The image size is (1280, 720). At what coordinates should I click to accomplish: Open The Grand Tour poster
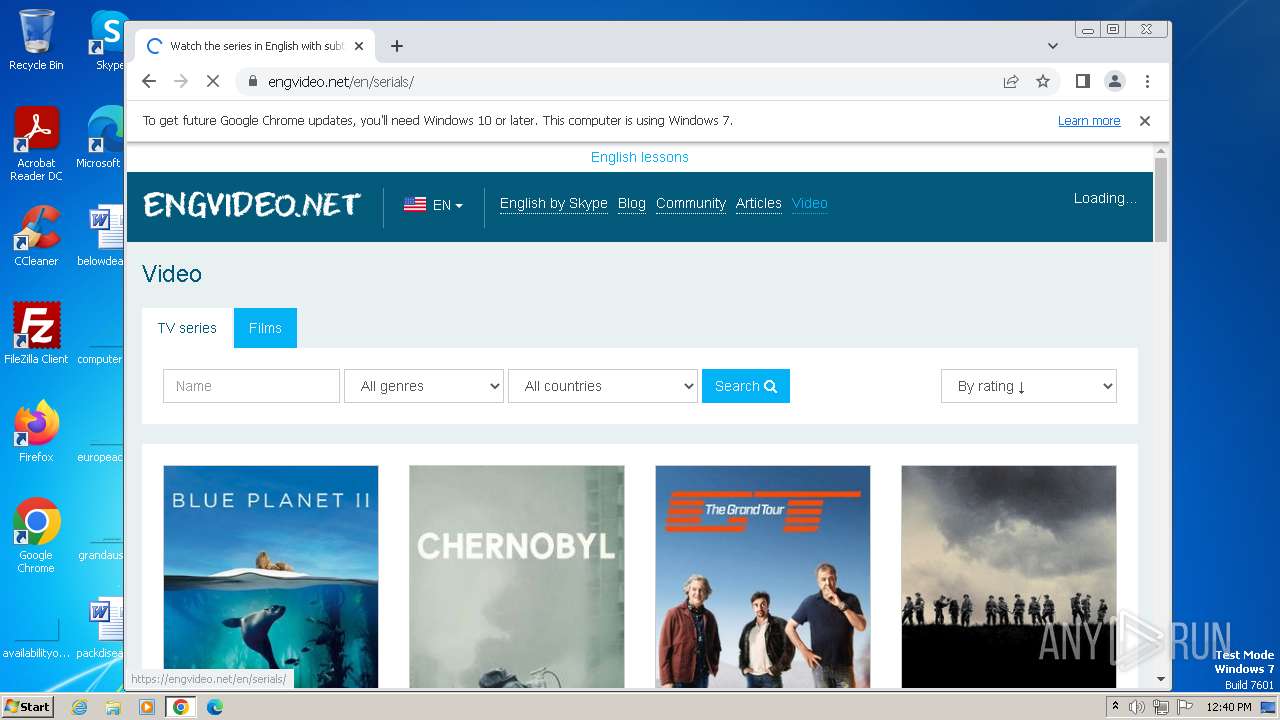click(763, 576)
